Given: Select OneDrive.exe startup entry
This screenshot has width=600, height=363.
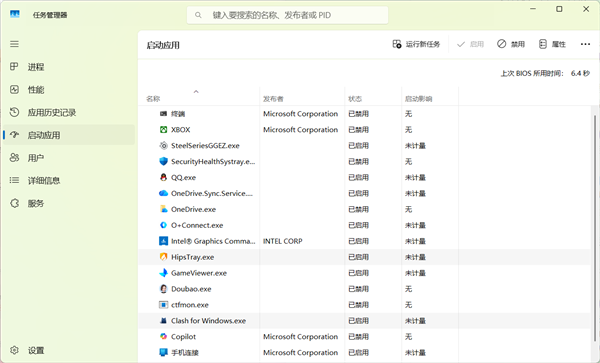Looking at the screenshot, I should 193,209.
